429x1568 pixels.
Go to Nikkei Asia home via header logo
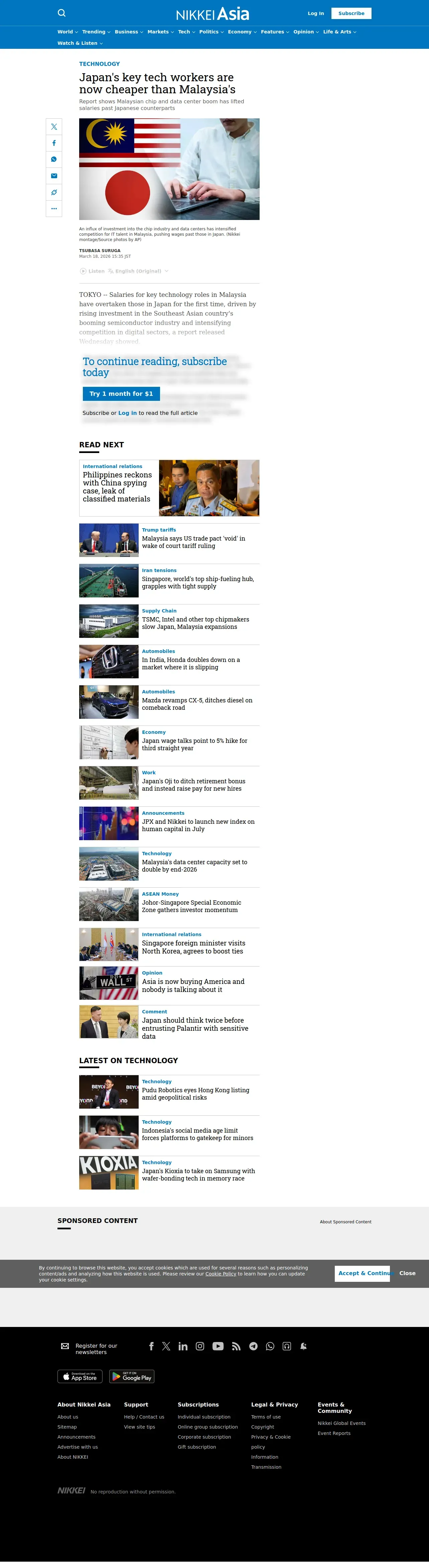(212, 13)
